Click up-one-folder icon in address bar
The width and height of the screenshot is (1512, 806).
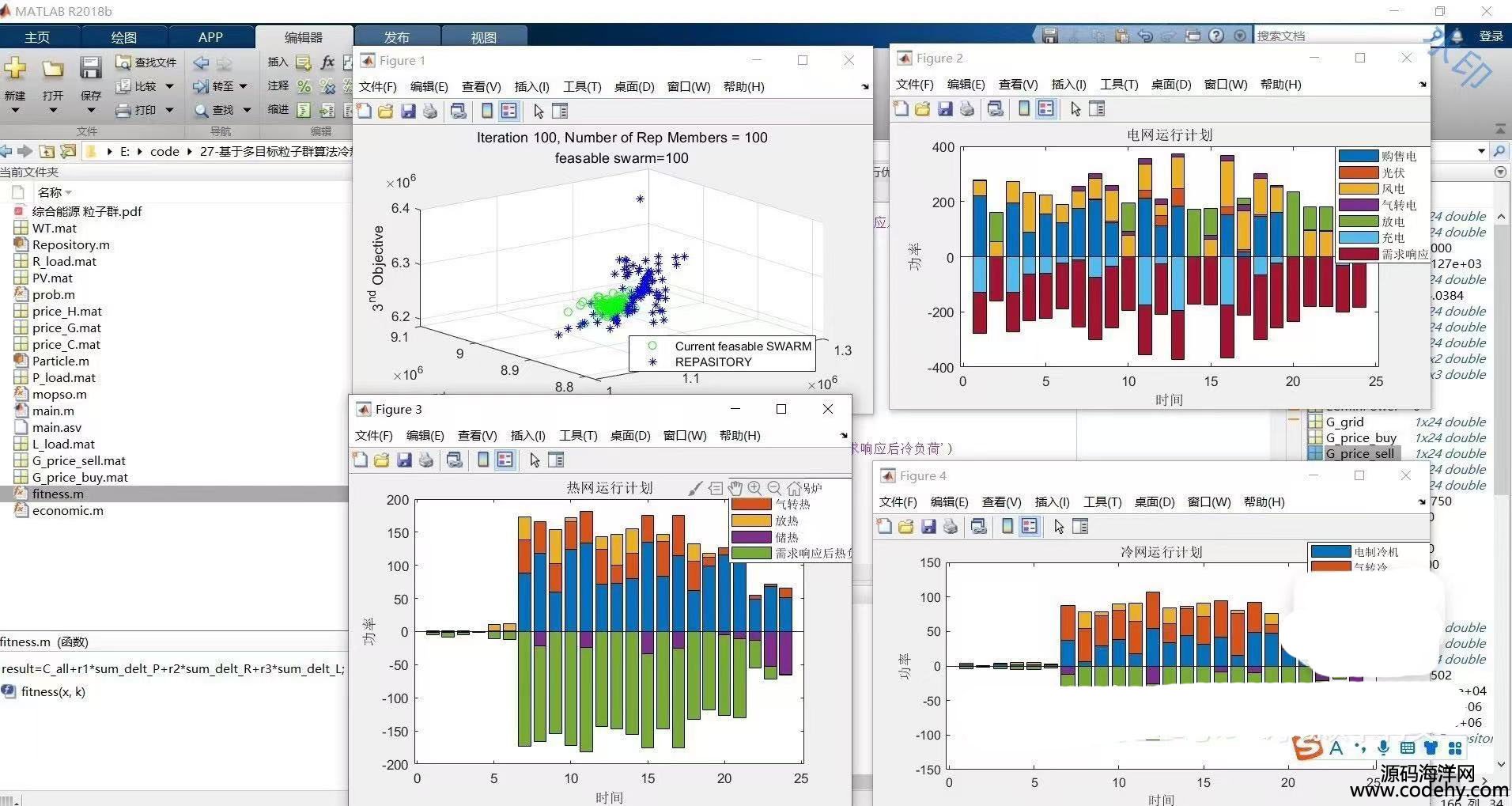pyautogui.click(x=47, y=151)
